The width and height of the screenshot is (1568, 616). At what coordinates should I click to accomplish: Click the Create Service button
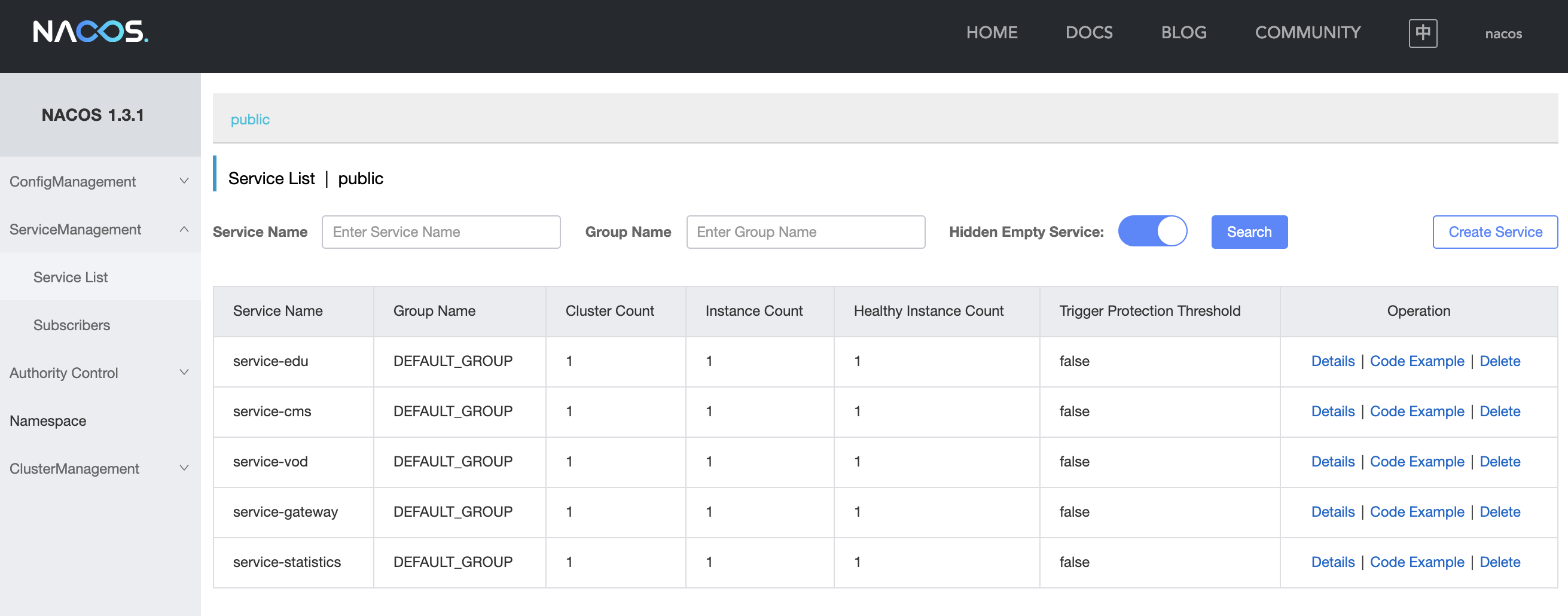point(1495,231)
